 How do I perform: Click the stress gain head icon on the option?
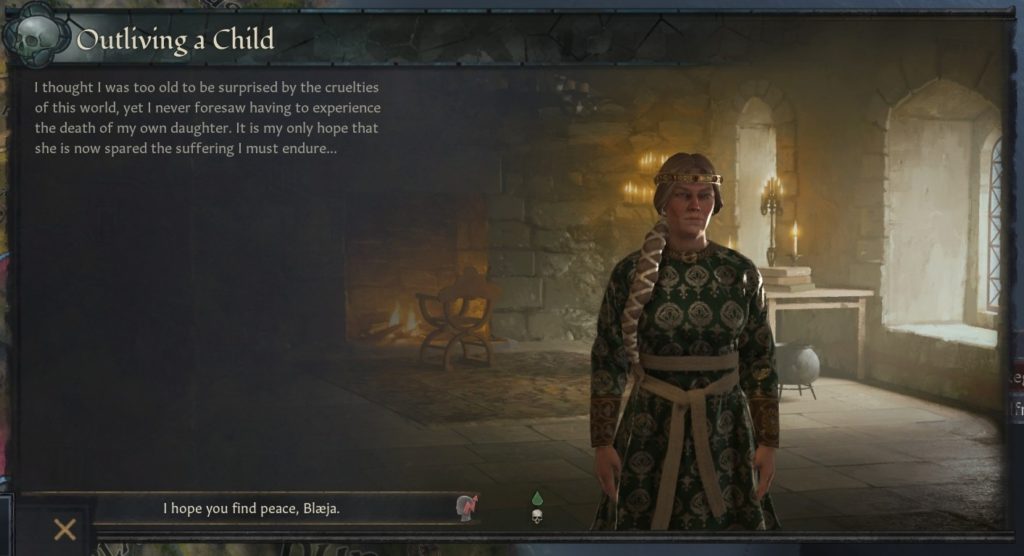click(x=466, y=508)
